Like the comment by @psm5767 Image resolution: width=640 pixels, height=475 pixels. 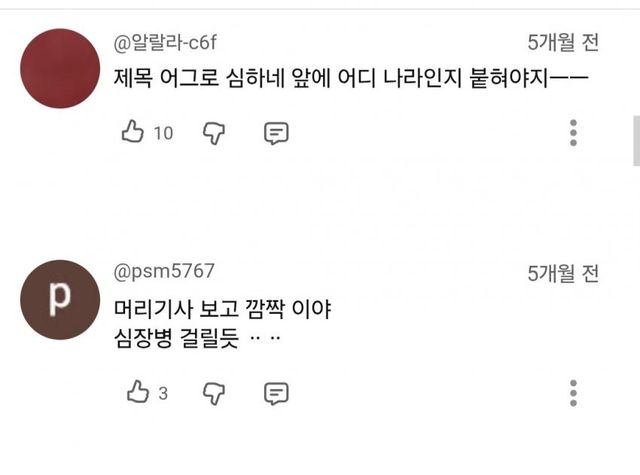tap(136, 392)
